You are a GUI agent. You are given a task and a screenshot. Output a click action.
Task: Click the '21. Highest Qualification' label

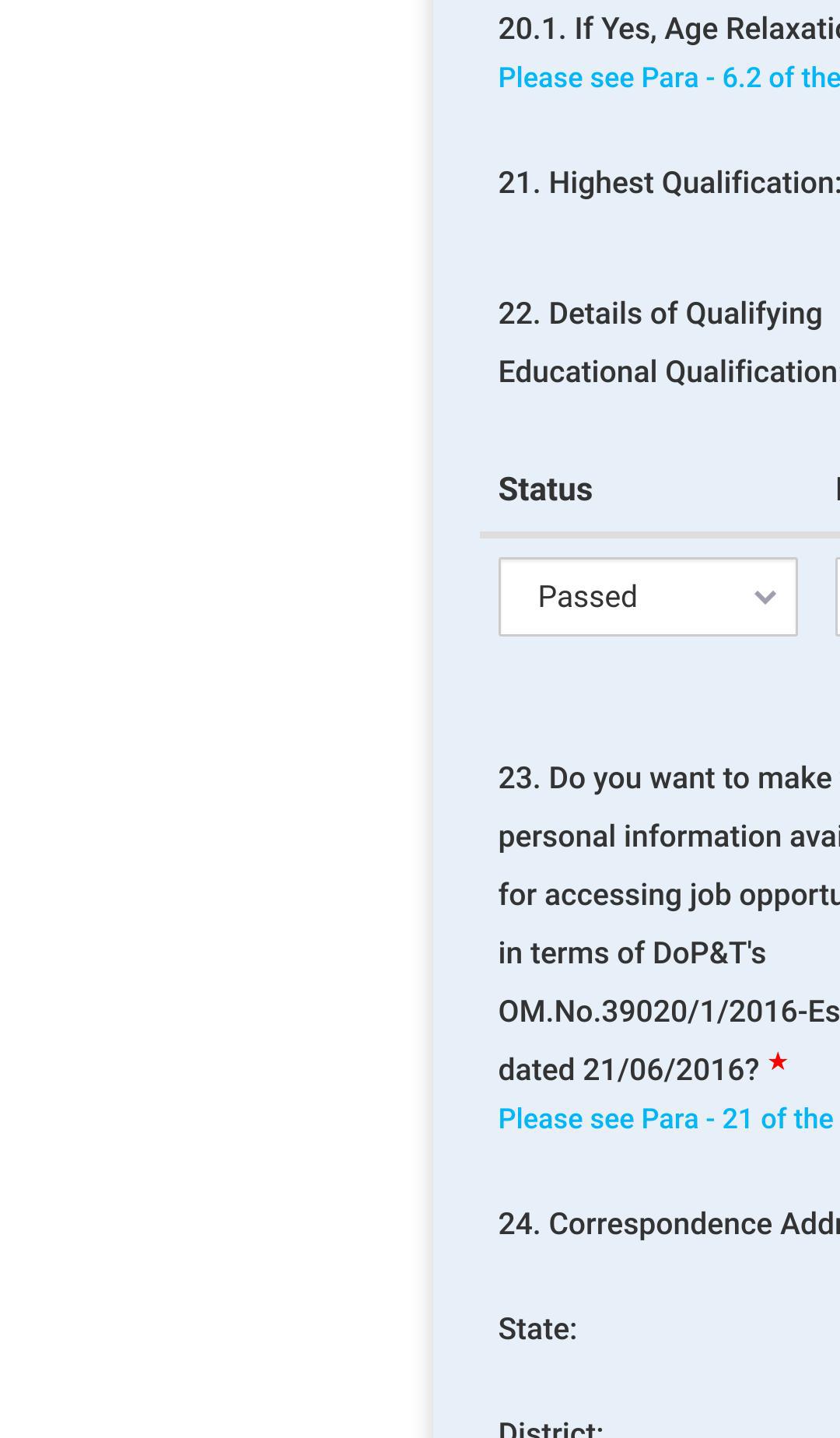pos(669,183)
